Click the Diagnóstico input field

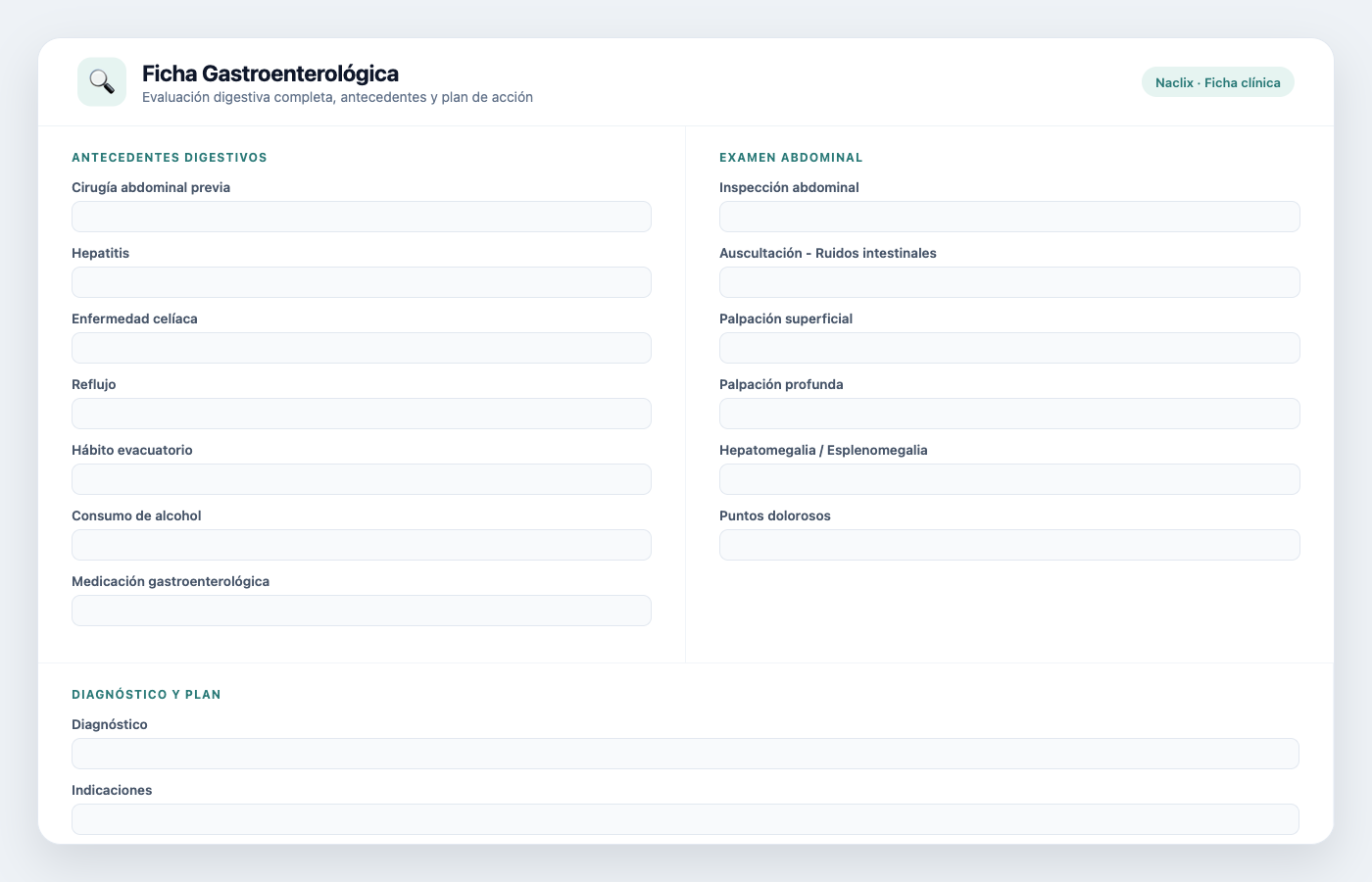coord(685,754)
